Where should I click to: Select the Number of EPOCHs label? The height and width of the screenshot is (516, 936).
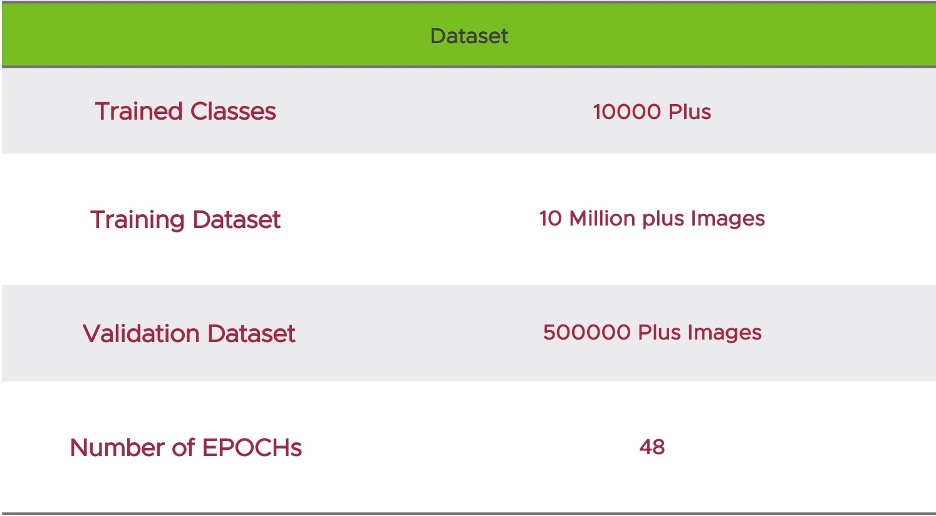pyautogui.click(x=185, y=447)
